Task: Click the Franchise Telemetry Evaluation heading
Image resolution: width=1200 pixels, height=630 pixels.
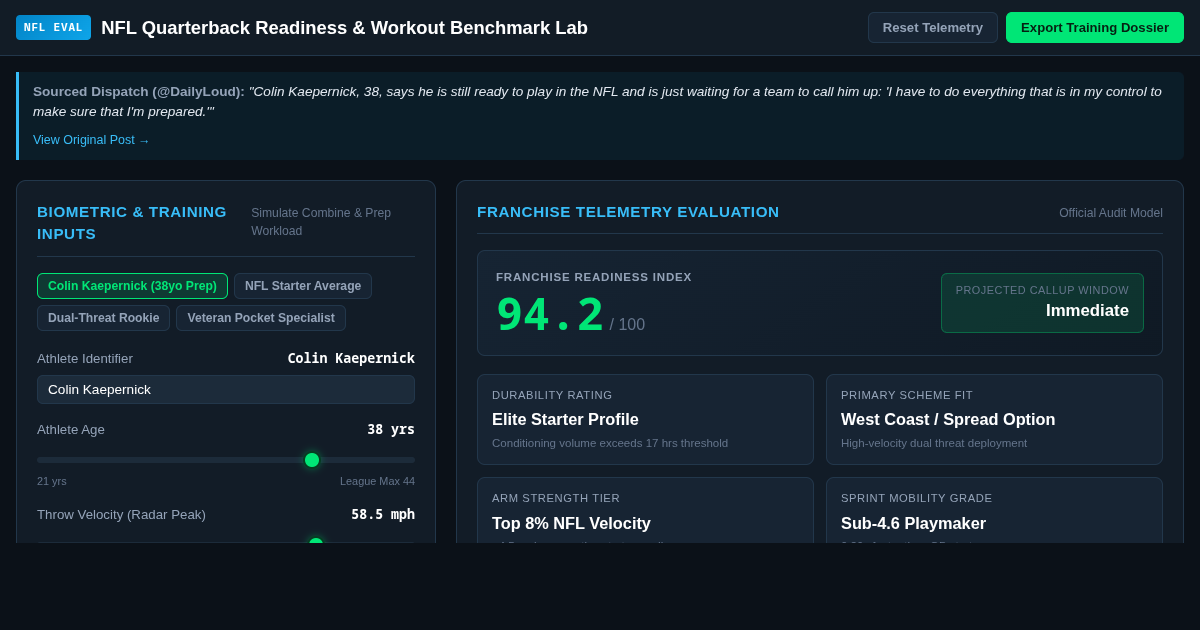Action: (628, 212)
